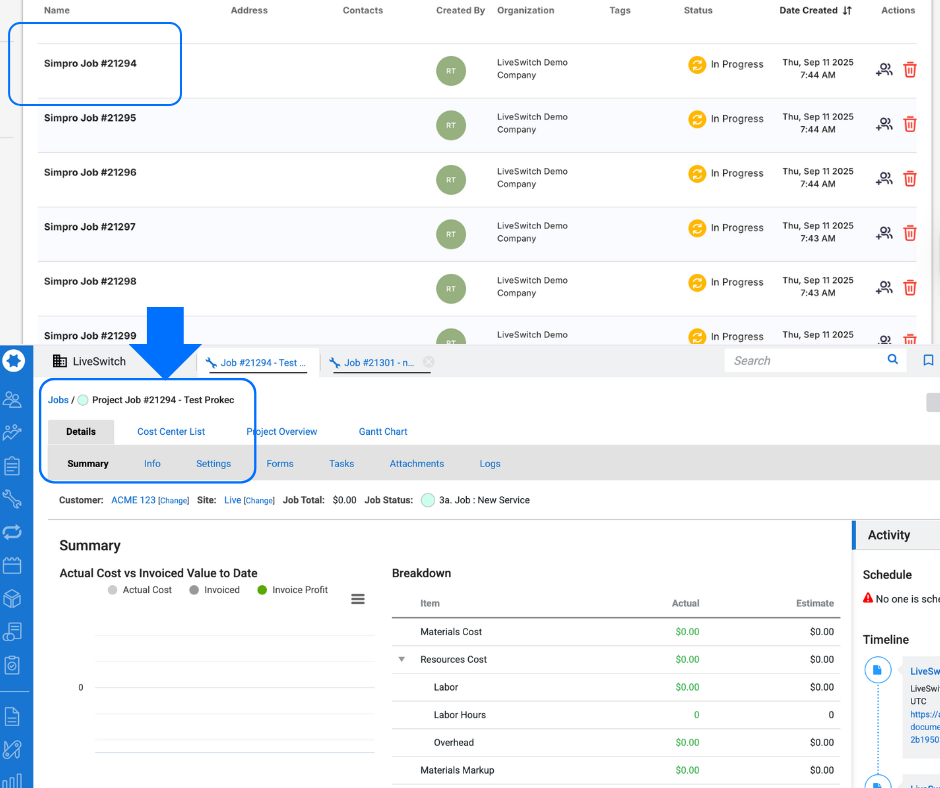Delete Simpro Job #21295 with trash icon
Viewport: 940px width, 788px height.
909,124
